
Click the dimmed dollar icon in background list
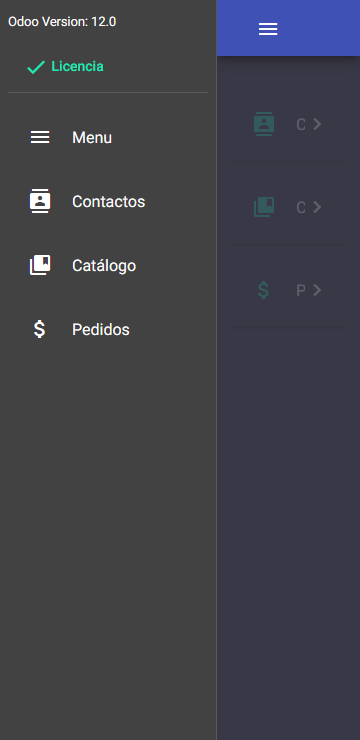point(263,290)
